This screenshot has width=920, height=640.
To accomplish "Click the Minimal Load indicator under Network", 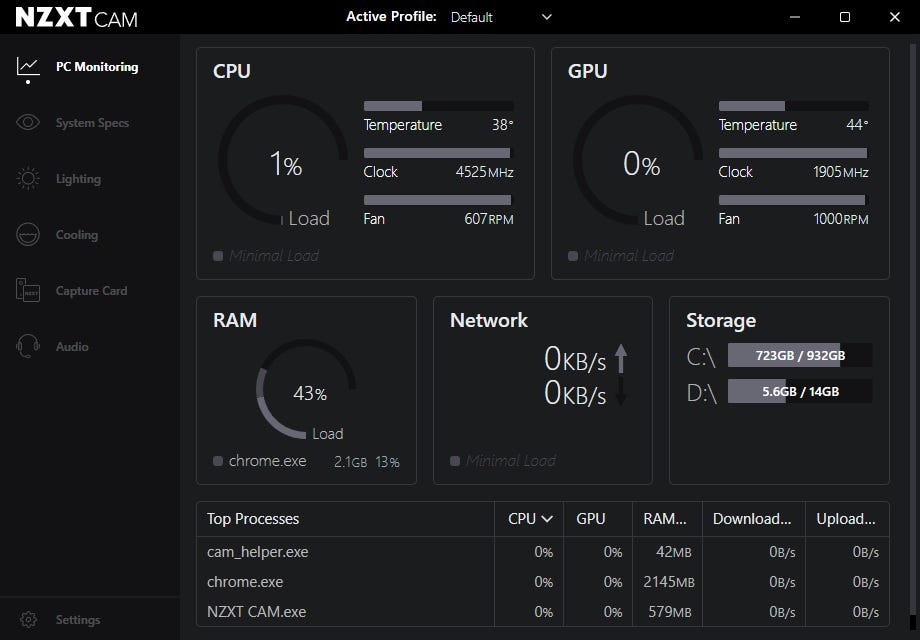I will [x=502, y=461].
